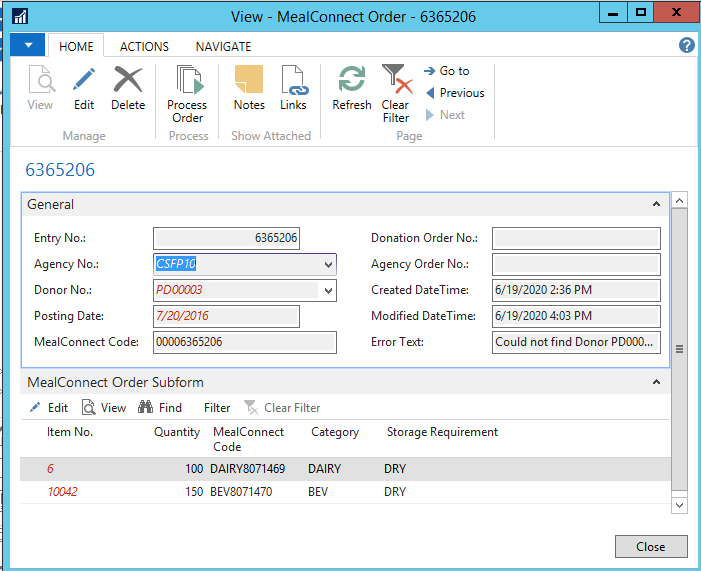Screen dimensions: 701x571
Task: Switch to the ACTIONS tab
Action: point(144,46)
